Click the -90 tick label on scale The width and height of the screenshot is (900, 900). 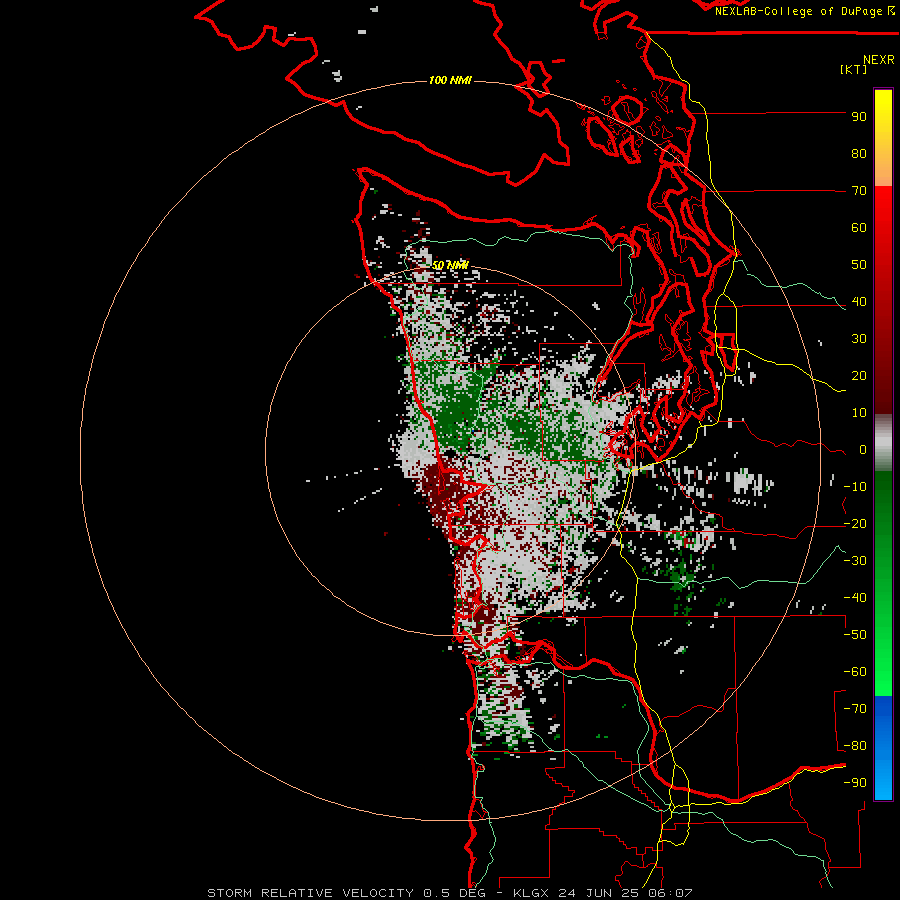[855, 783]
